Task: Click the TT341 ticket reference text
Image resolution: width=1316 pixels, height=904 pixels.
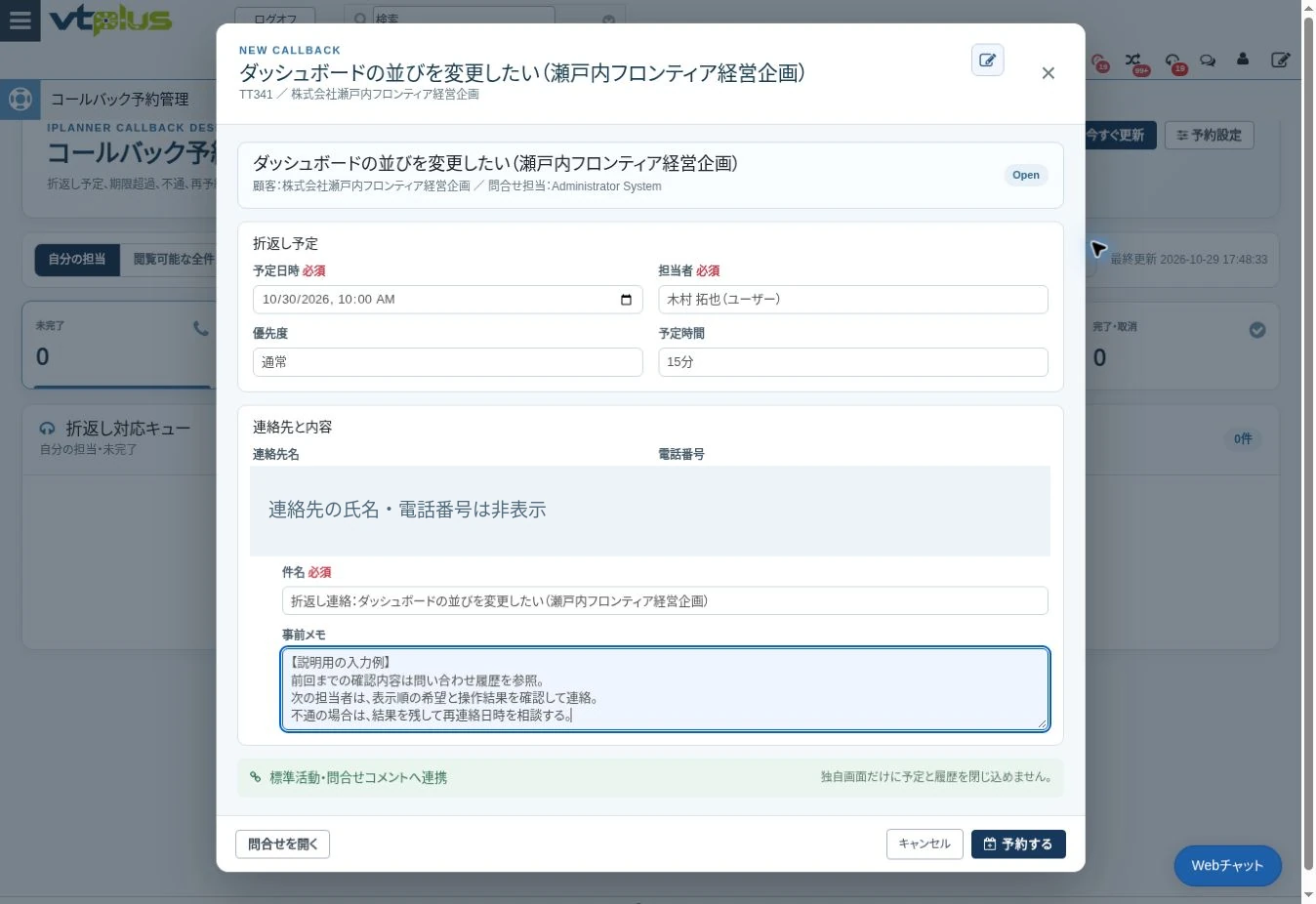Action: click(x=256, y=95)
